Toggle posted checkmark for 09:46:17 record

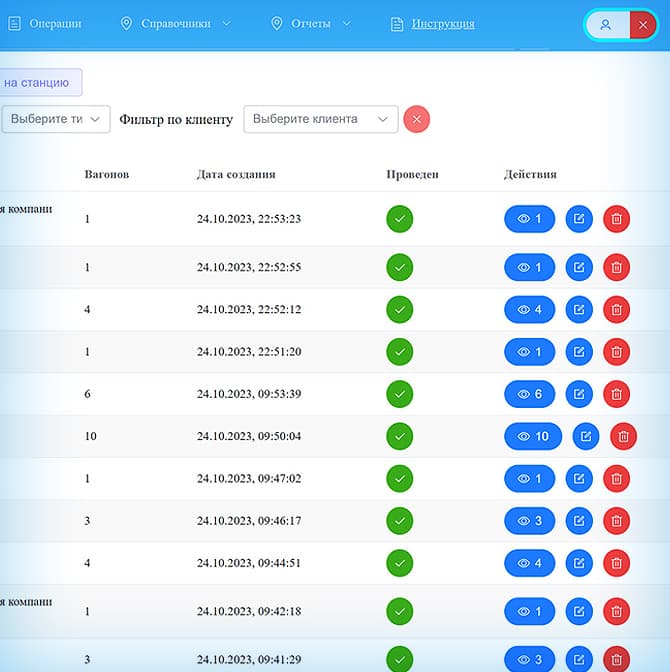coord(399,521)
